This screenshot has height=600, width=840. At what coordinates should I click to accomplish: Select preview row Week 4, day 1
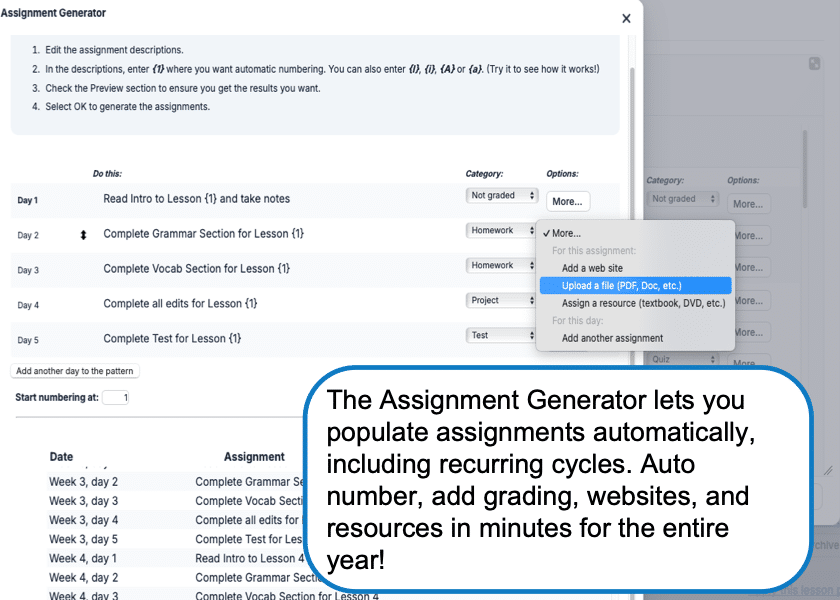tap(177, 559)
